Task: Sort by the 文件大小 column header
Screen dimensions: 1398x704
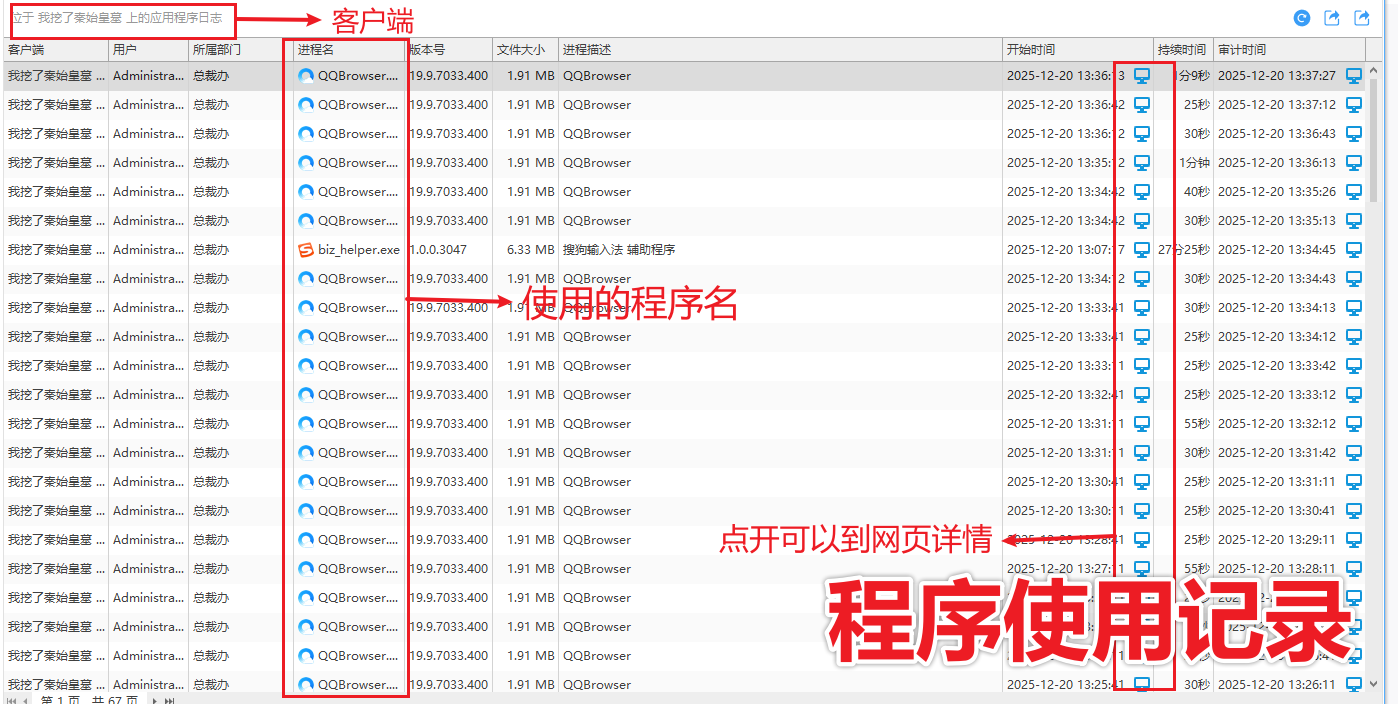Action: (525, 49)
